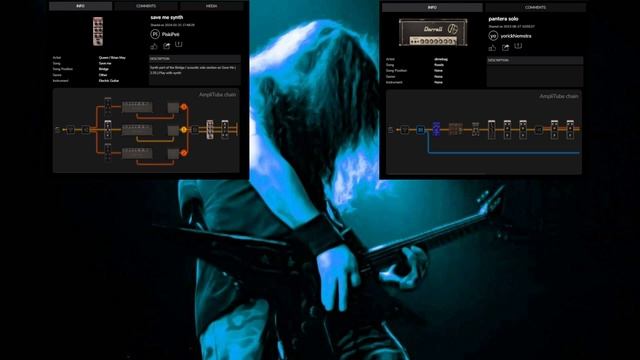Screen dimensions: 640x360
Task: Open INFO tab of save me synth panel
Action: click(80, 6)
